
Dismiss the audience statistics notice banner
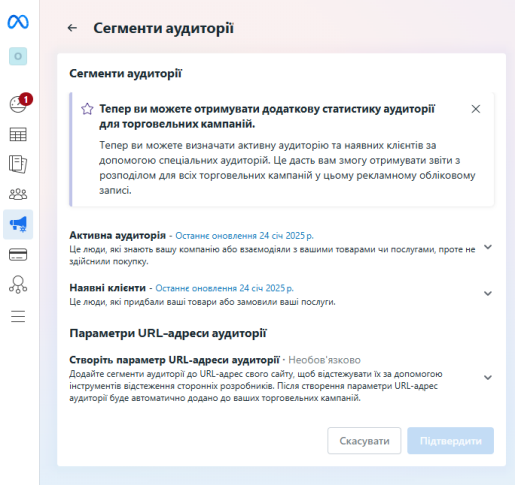[476, 109]
